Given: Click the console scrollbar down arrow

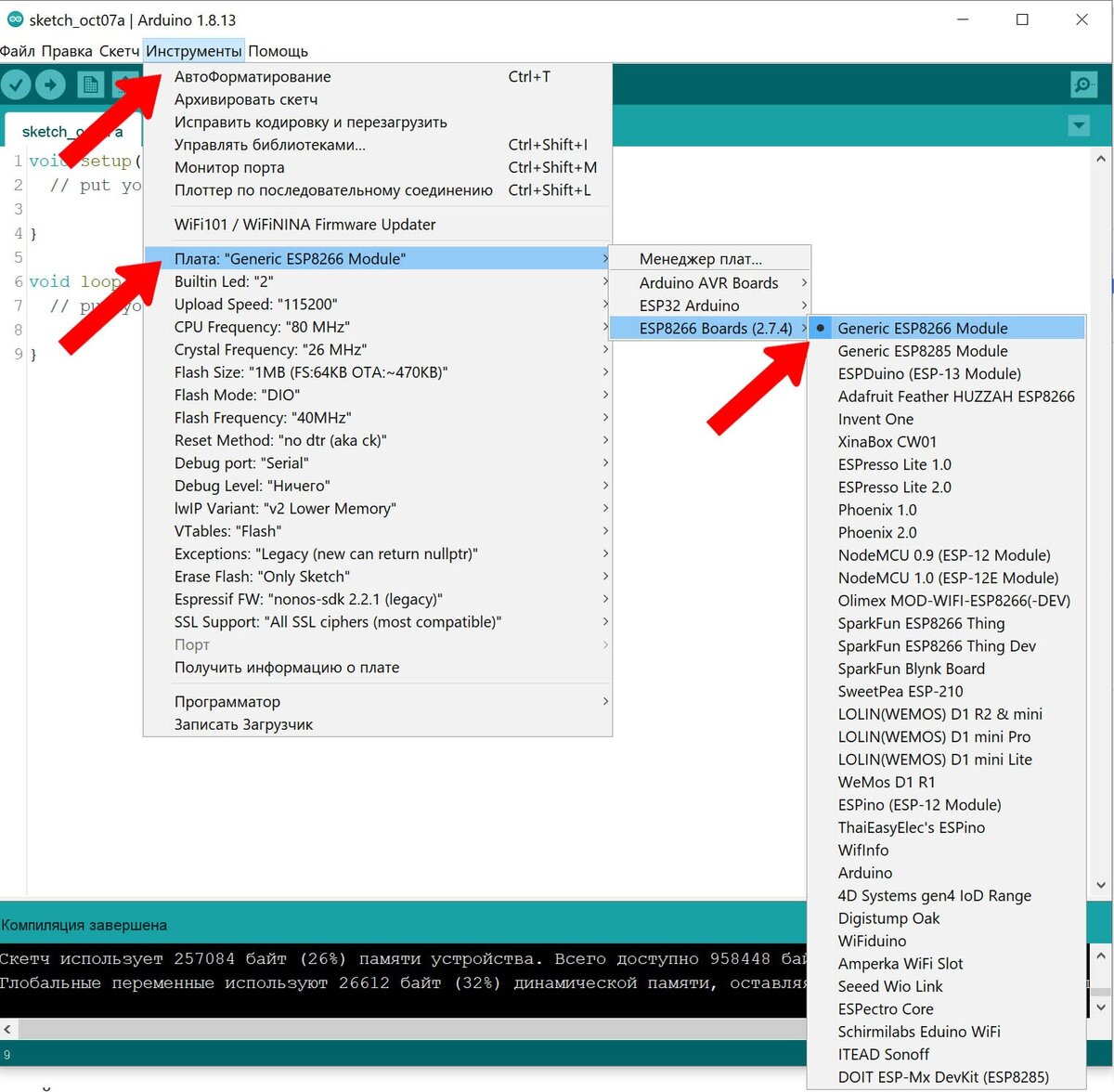Looking at the screenshot, I should (x=1101, y=1007).
